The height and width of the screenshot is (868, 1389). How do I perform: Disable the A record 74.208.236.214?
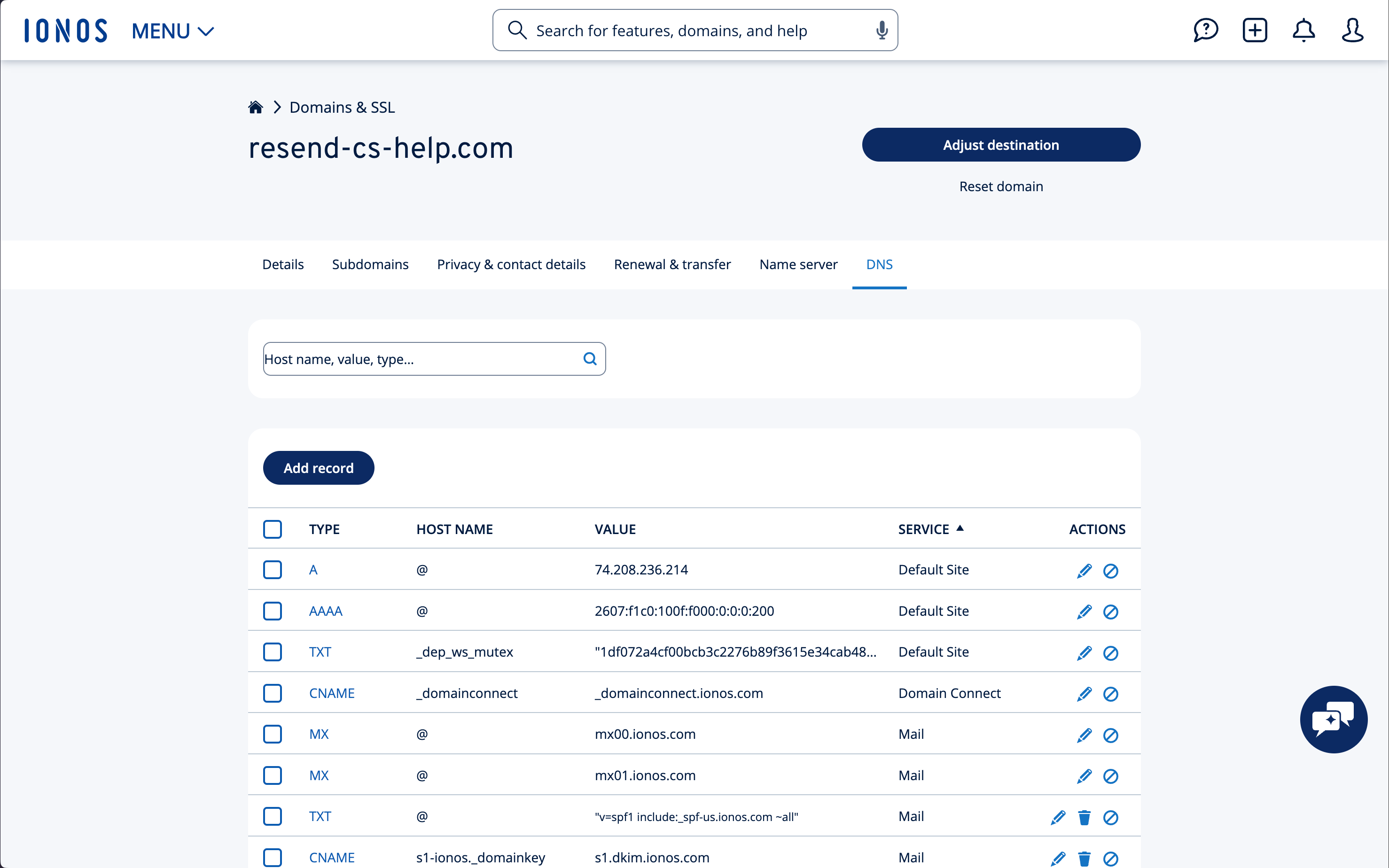(x=1110, y=571)
